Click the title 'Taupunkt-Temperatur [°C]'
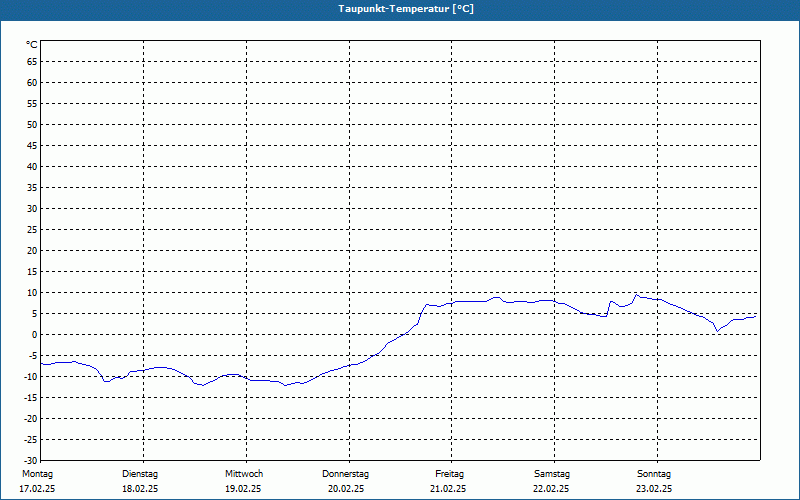This screenshot has width=800, height=500. coord(406,9)
